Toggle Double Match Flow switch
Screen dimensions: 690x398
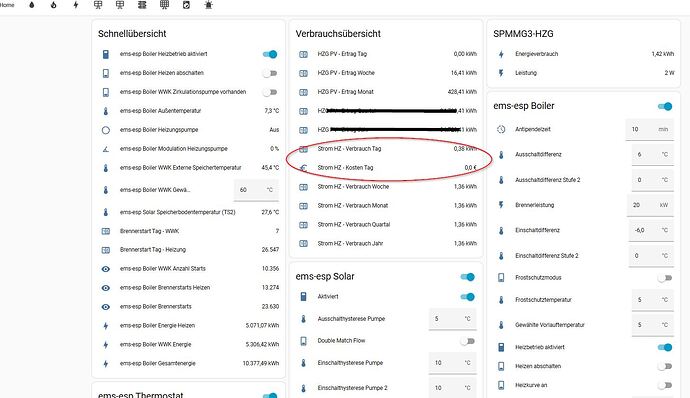[x=467, y=341]
